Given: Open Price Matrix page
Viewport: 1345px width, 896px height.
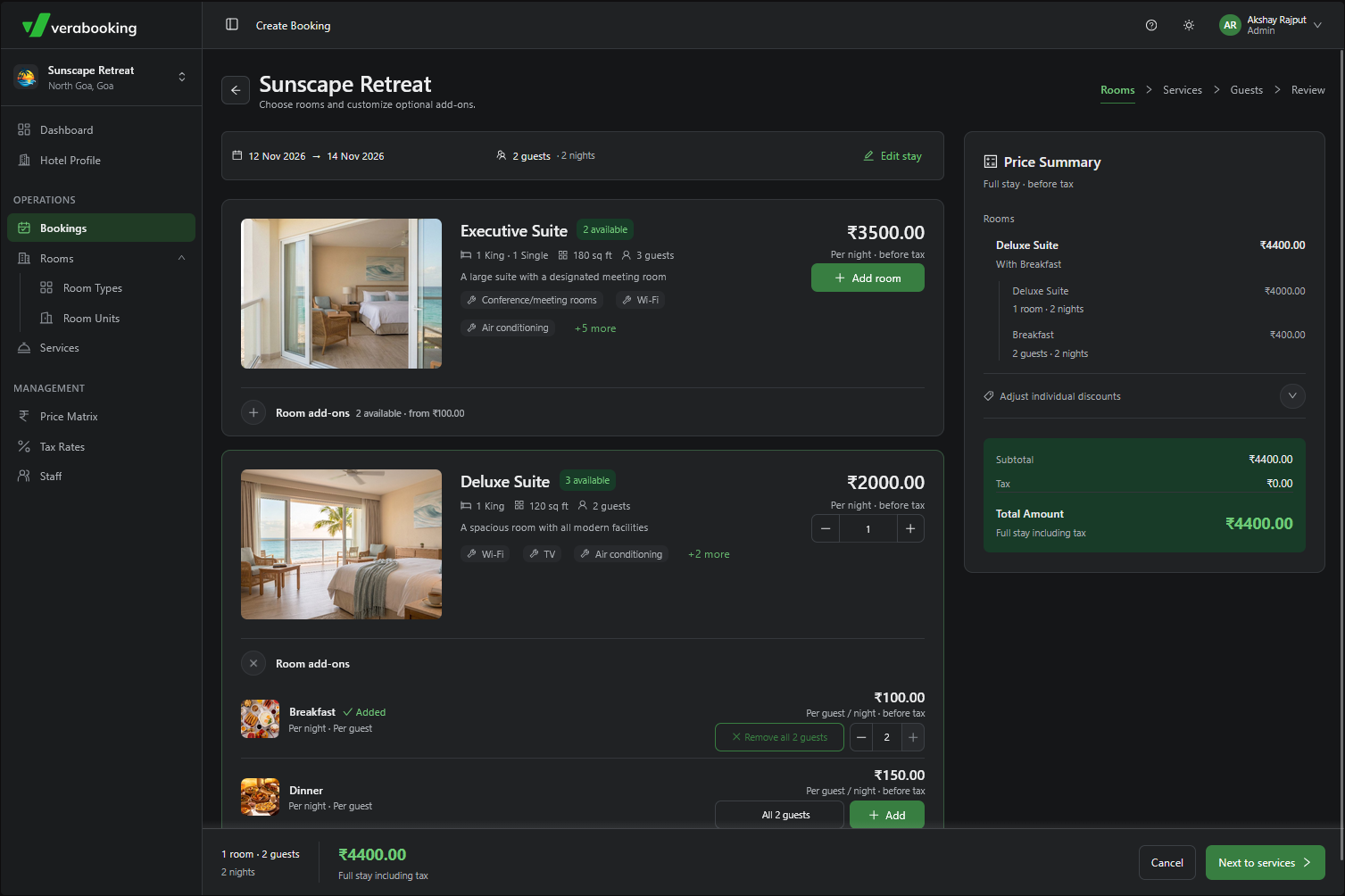Looking at the screenshot, I should (x=101, y=417).
